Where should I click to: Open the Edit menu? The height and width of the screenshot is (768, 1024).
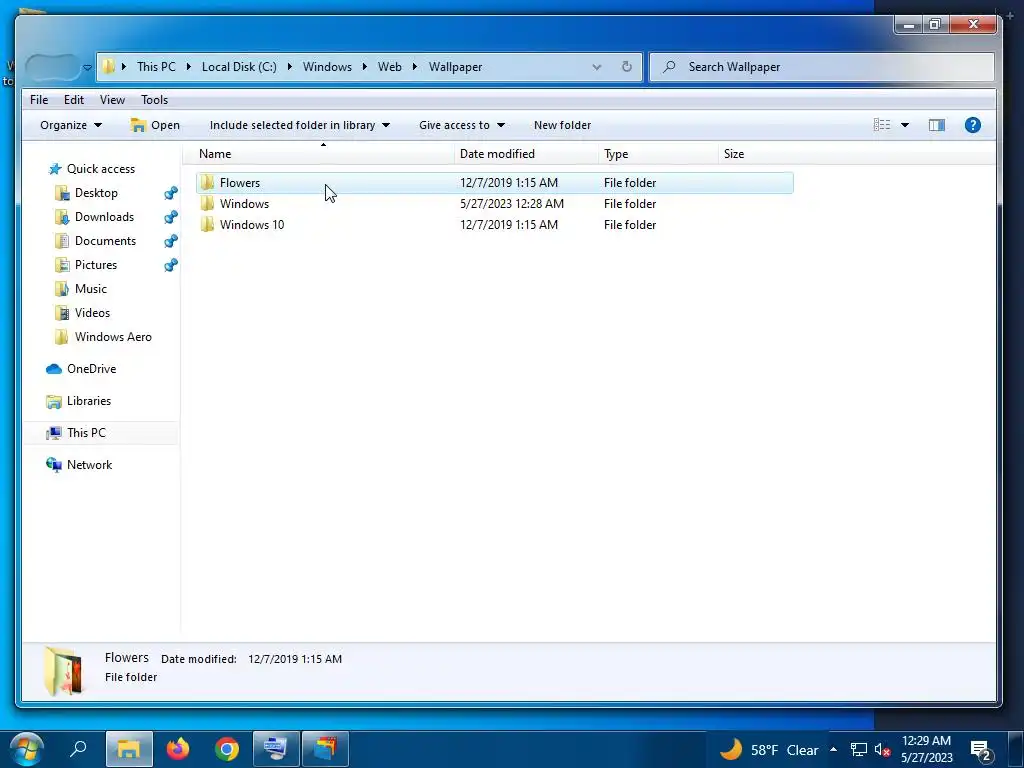pos(74,100)
